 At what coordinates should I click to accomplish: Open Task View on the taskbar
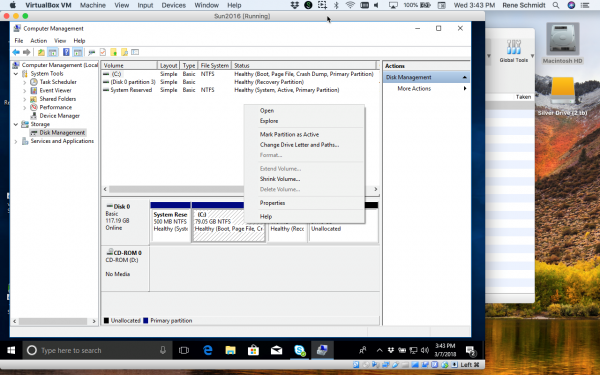pos(184,350)
